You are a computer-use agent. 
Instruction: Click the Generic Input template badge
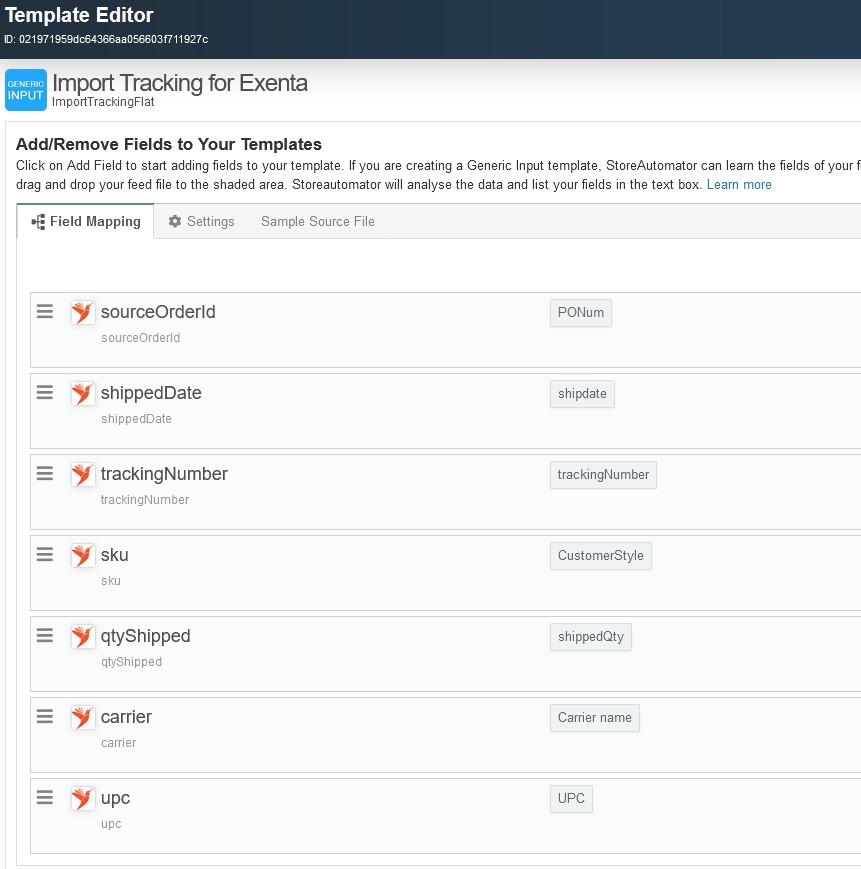tap(25, 89)
